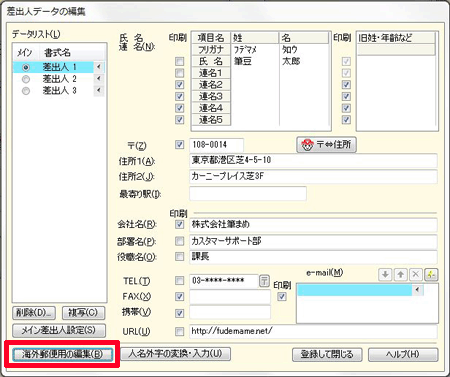Select main radio button for 差出人 3
The width and height of the screenshot is (450, 377).
point(26,91)
